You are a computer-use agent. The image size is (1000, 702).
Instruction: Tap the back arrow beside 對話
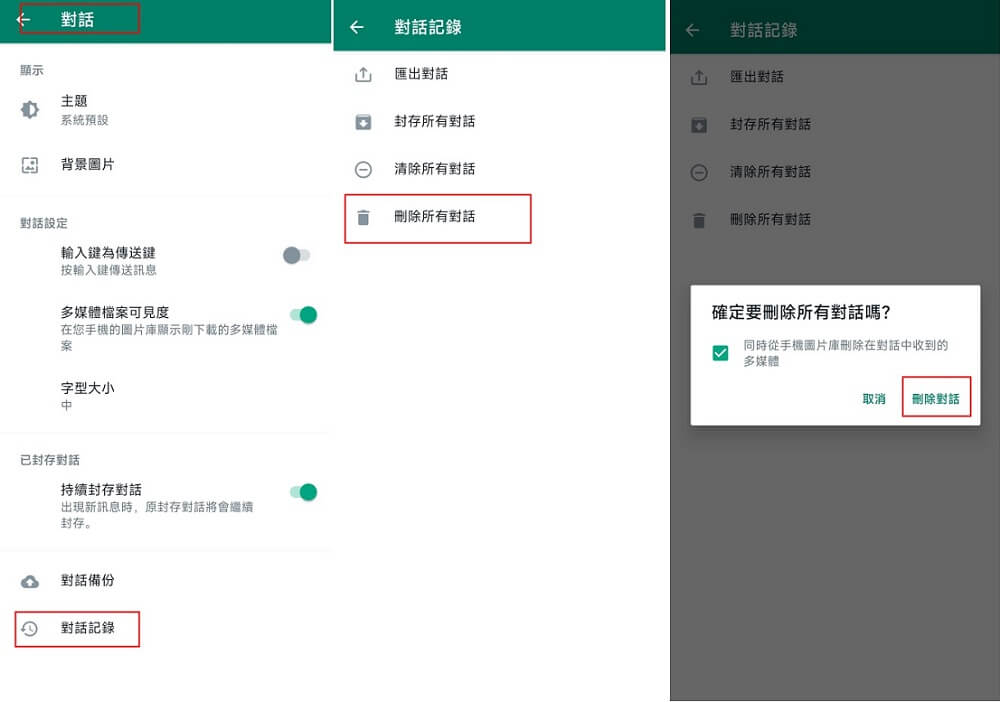(x=22, y=19)
